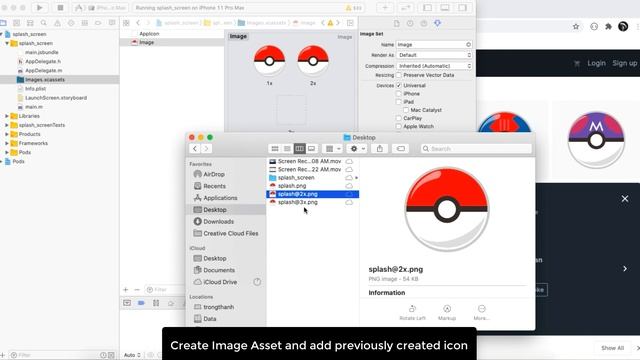This screenshot has width=640, height=360.
Task: Bookmark the page with the browser star icon
Action: (576, 27)
